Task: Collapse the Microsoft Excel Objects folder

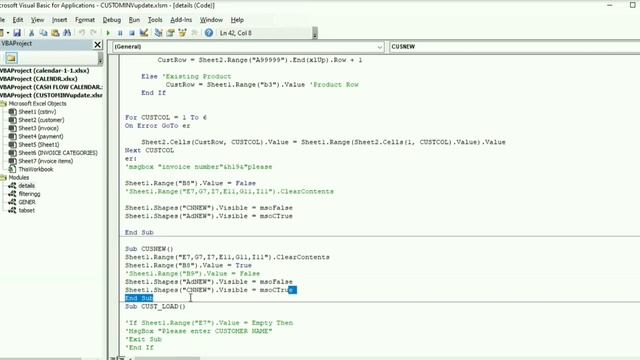Action: pos(4,104)
